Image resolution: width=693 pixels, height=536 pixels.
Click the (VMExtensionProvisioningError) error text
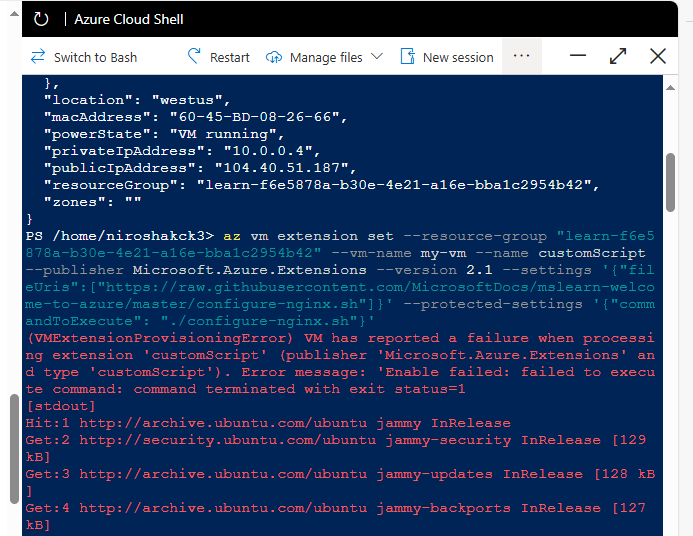coord(160,338)
